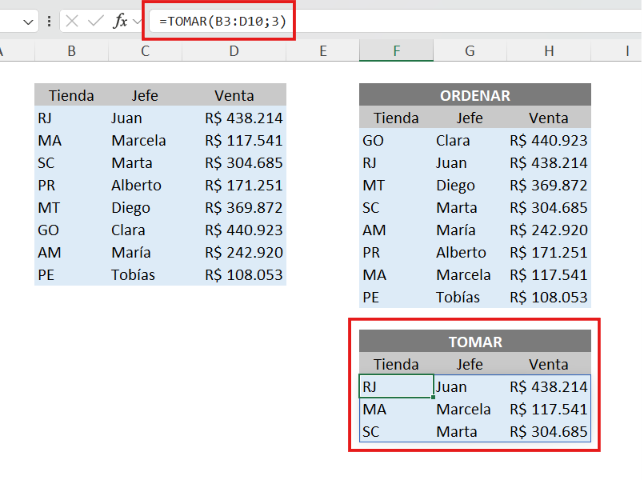Select source cell PE in Tienda column

point(72,274)
